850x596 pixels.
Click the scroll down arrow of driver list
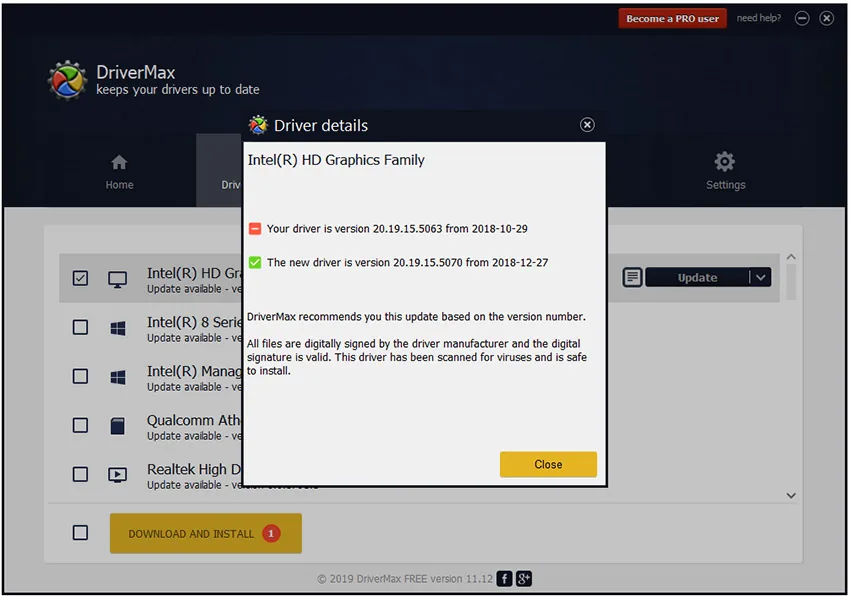(x=791, y=496)
